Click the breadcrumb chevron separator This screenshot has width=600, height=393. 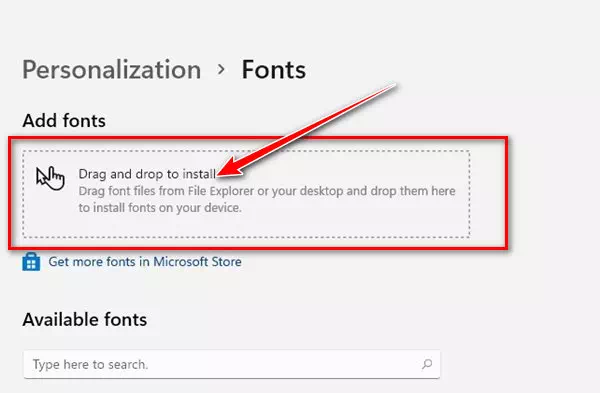pyautogui.click(x=221, y=70)
